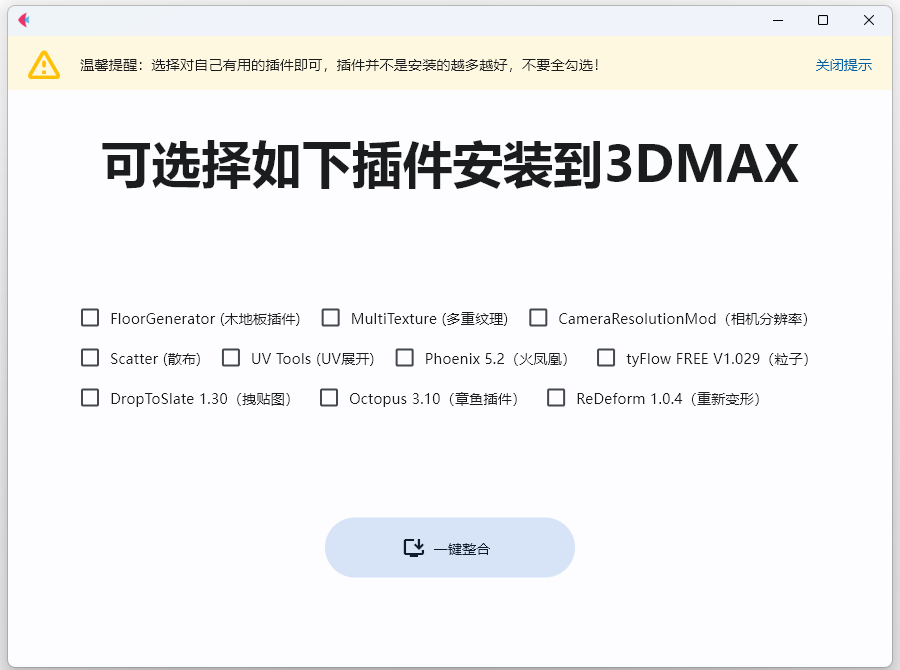Minimize the installer window
Screen dimensions: 900x670
[x=778, y=20]
